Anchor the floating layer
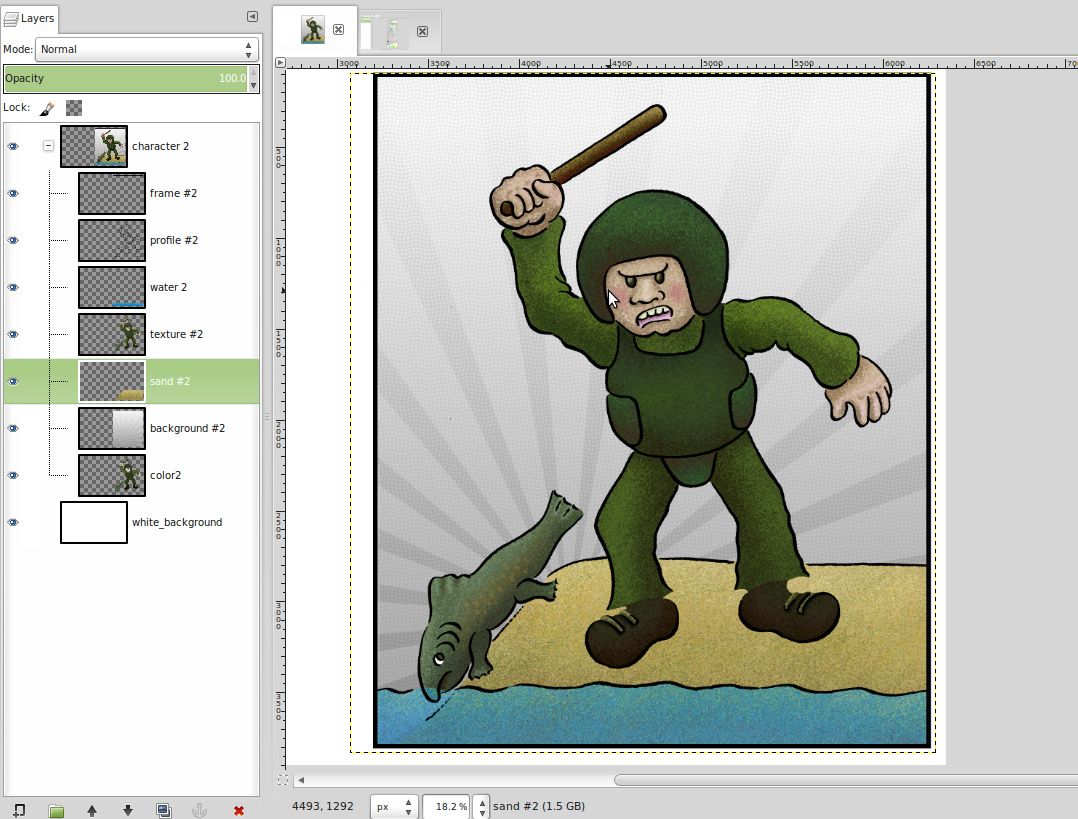This screenshot has height=819, width=1078. point(199,808)
